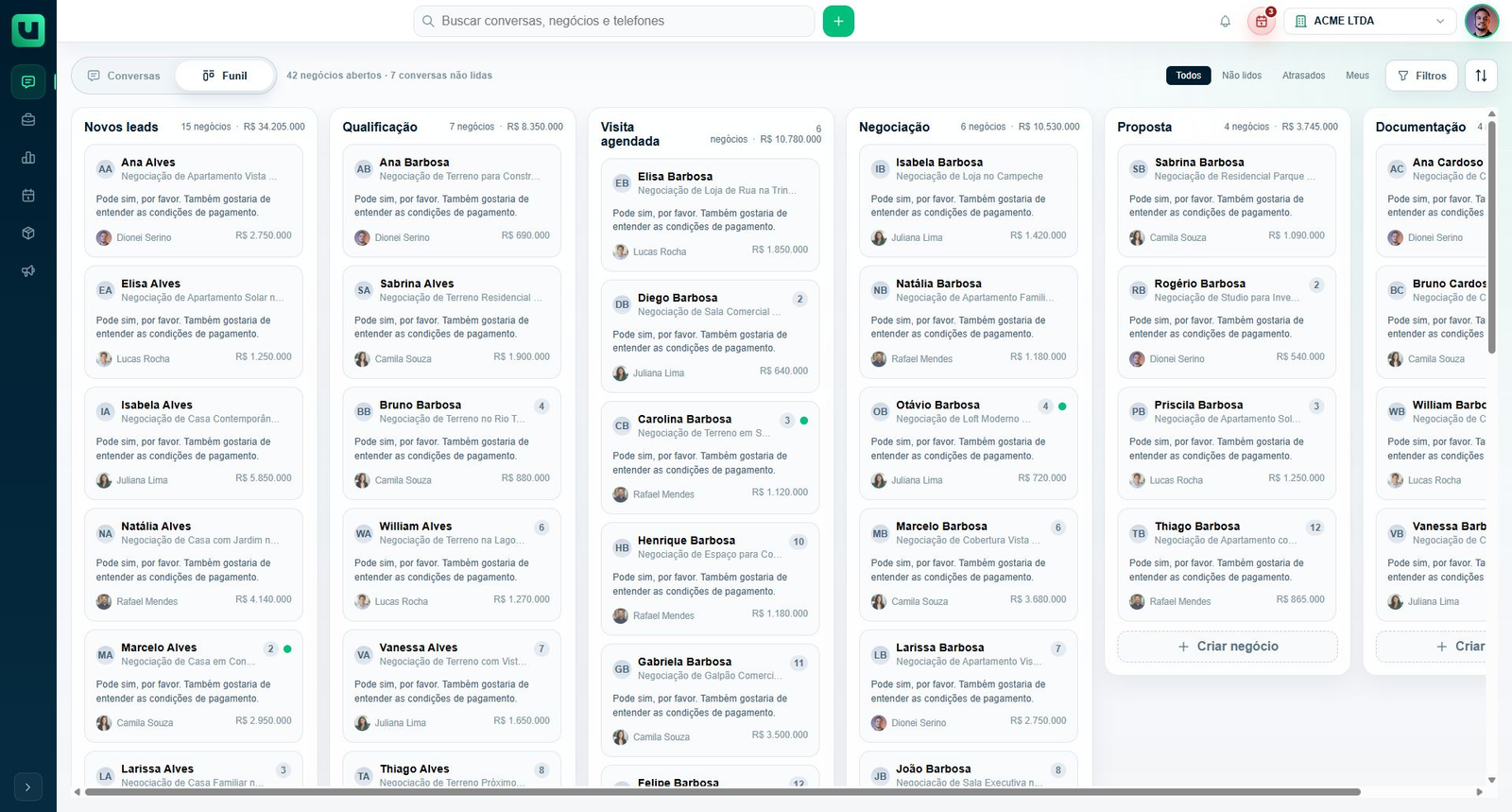Click the Novos leads column header
The height and width of the screenshot is (812, 1512).
pyautogui.click(x=121, y=127)
